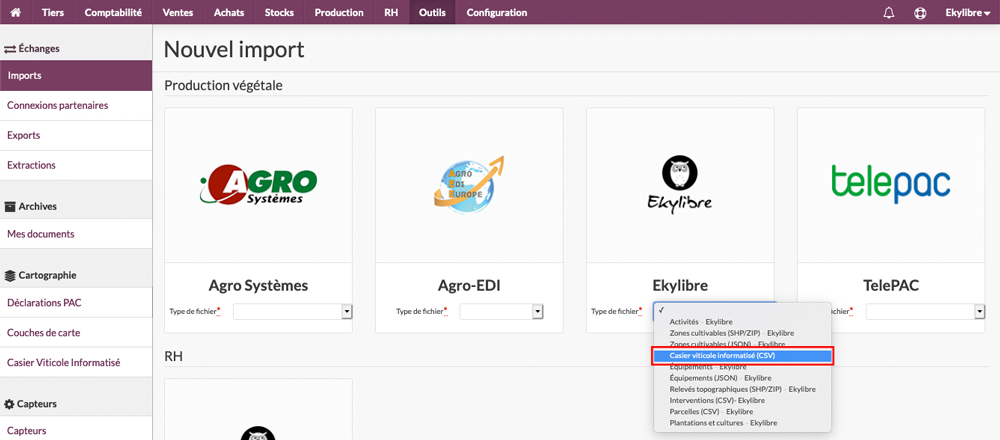The width and height of the screenshot is (1000, 440).
Task: Click the Agro Systèmes logo card
Action: coord(258,184)
